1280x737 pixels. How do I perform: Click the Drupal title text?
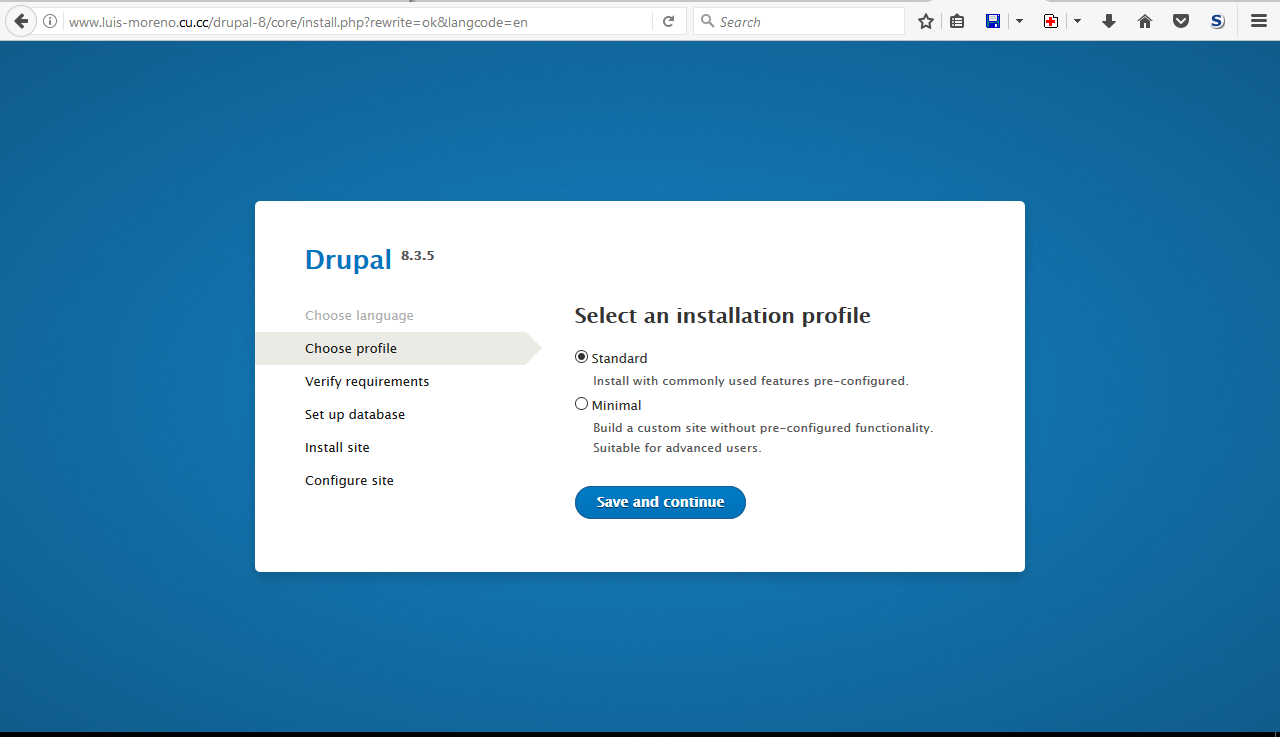(348, 260)
